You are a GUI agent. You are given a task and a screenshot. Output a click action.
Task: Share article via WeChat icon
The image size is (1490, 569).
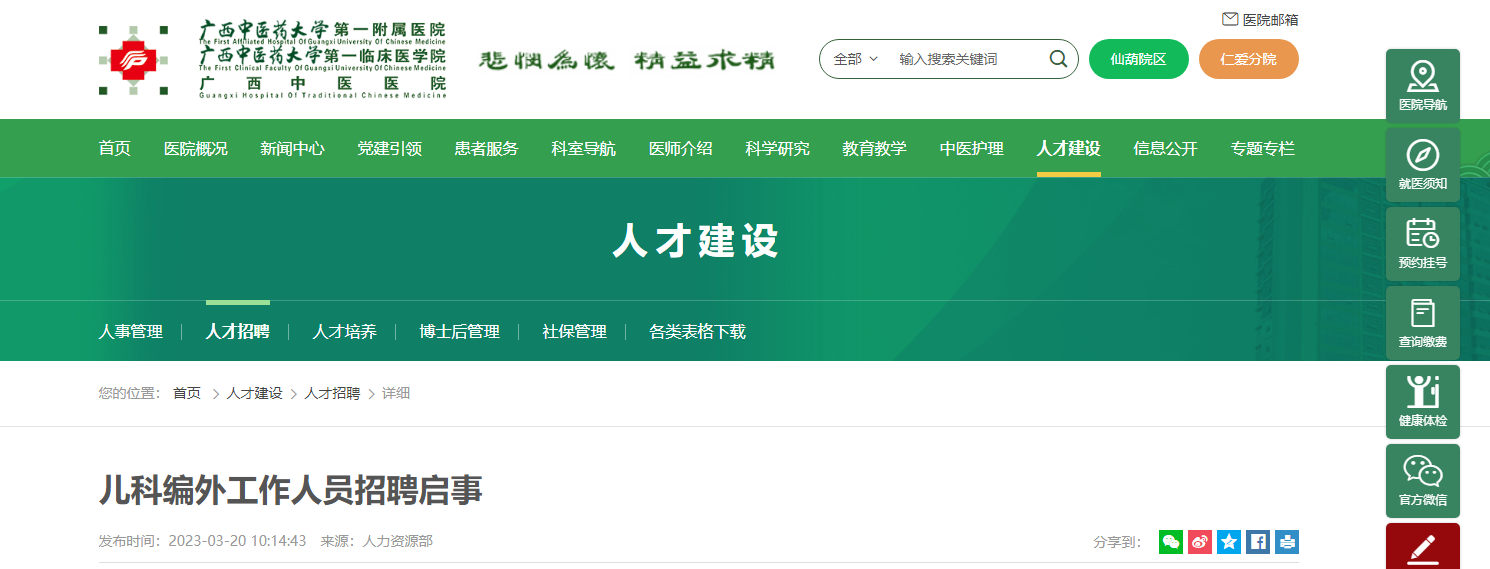(x=1171, y=542)
